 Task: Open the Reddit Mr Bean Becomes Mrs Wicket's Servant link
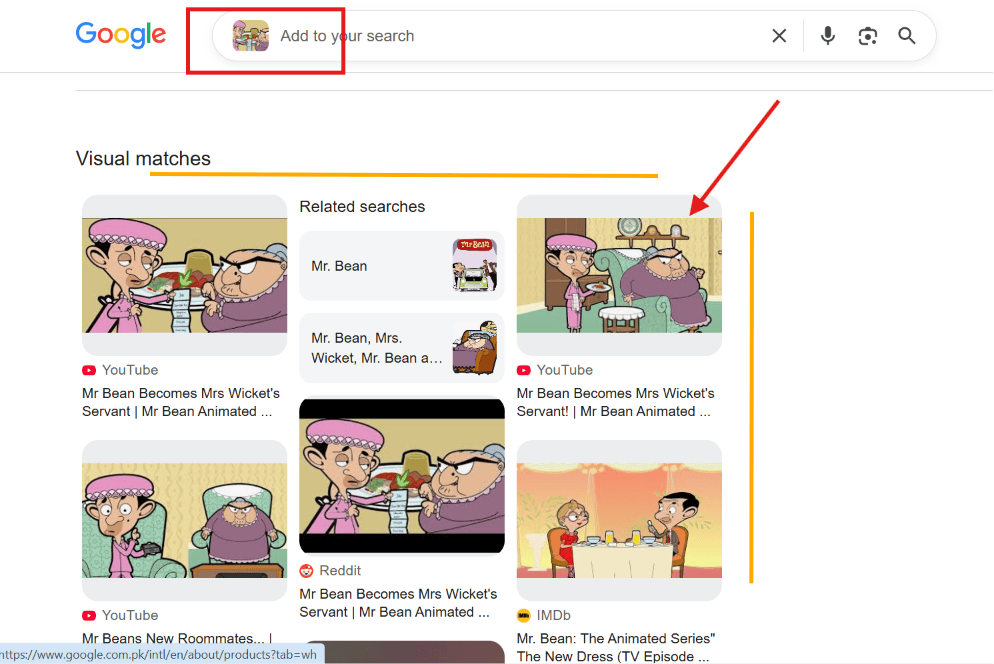pos(398,603)
